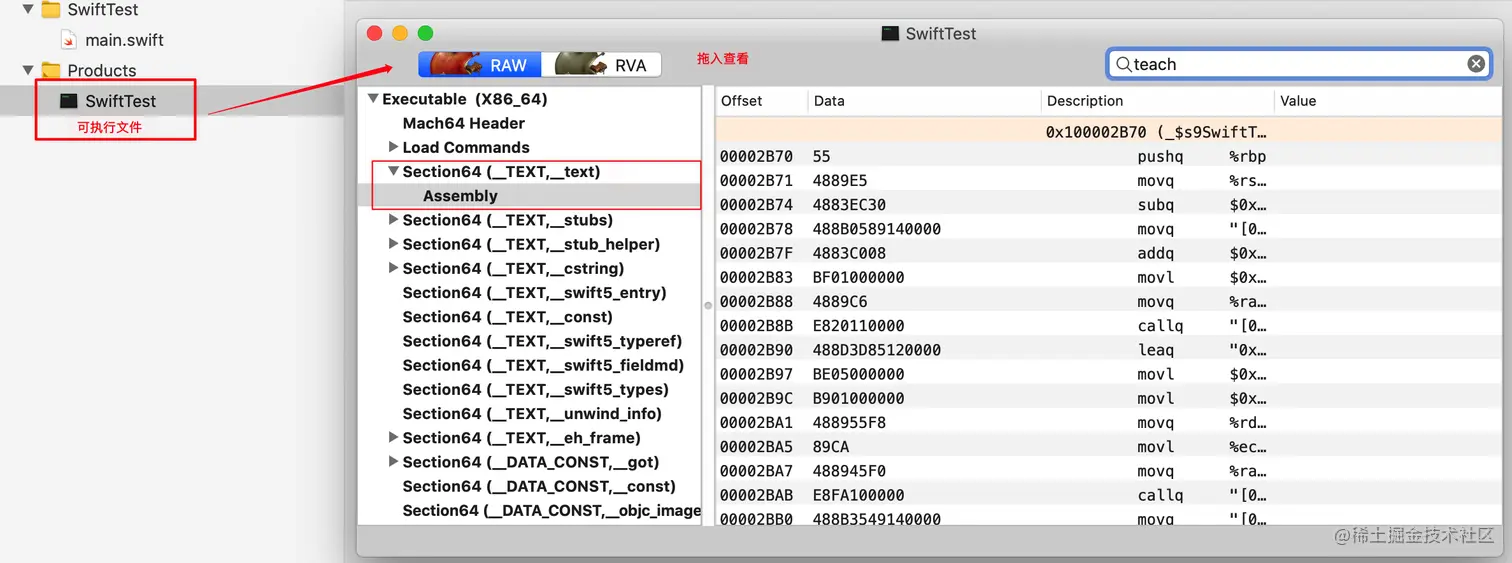1512x563 pixels.
Task: Click data cell E8FA100000
Action: tap(859, 495)
